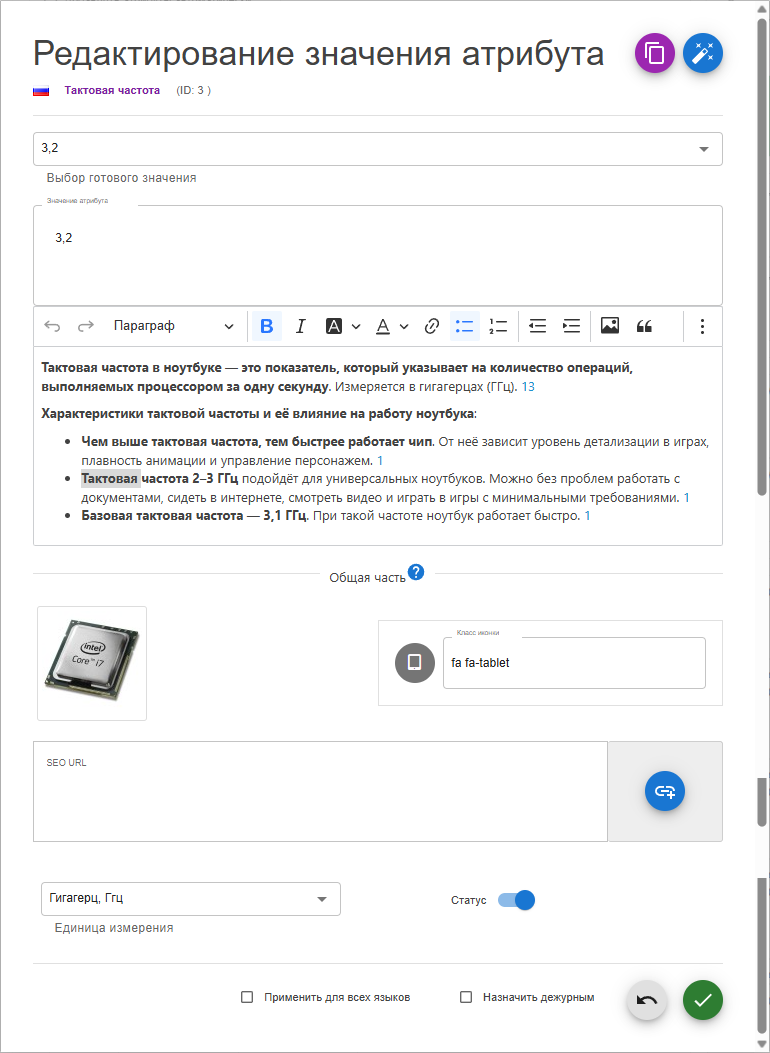Viewport: 770px width, 1053px height.
Task: Open the editor's three-dot more options
Action: click(x=702, y=326)
